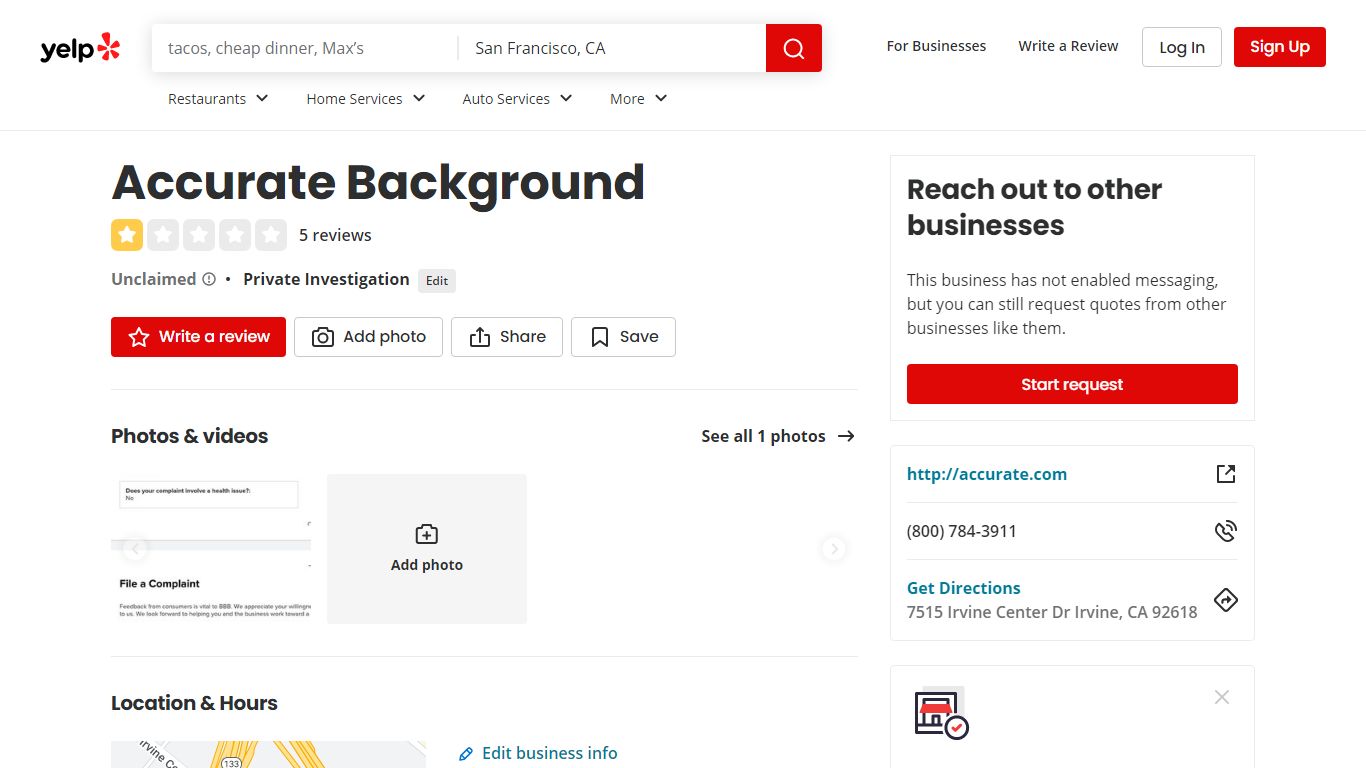
Task: Click the Add photo tile in gallery
Action: point(427,549)
